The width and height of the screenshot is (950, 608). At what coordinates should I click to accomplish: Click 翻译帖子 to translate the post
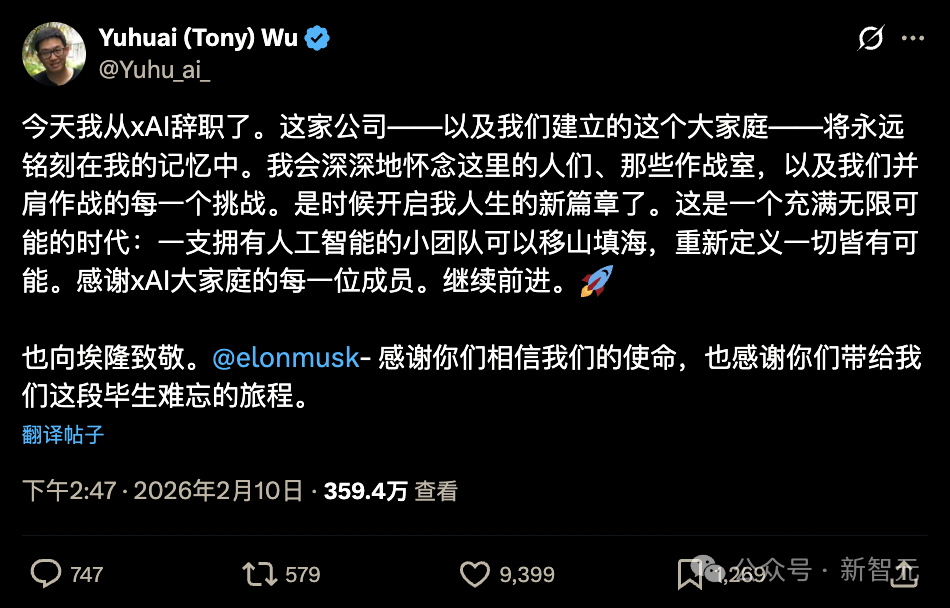click(x=63, y=434)
